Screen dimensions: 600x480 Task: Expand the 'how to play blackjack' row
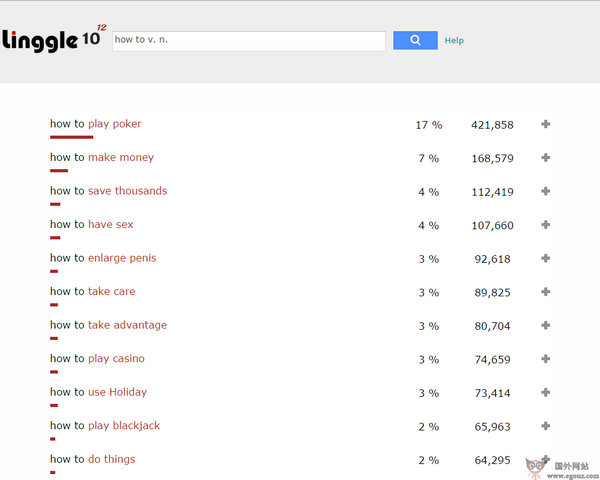[545, 426]
